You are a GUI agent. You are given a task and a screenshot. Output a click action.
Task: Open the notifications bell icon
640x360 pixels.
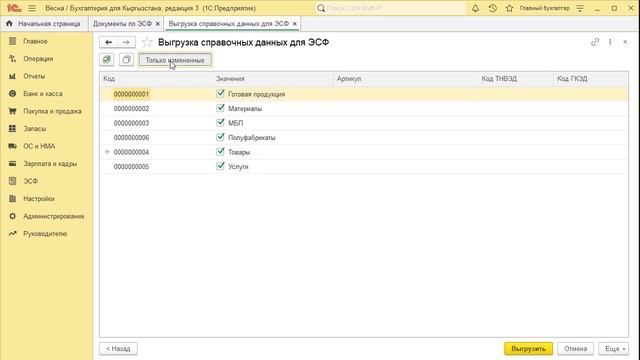pyautogui.click(x=475, y=8)
